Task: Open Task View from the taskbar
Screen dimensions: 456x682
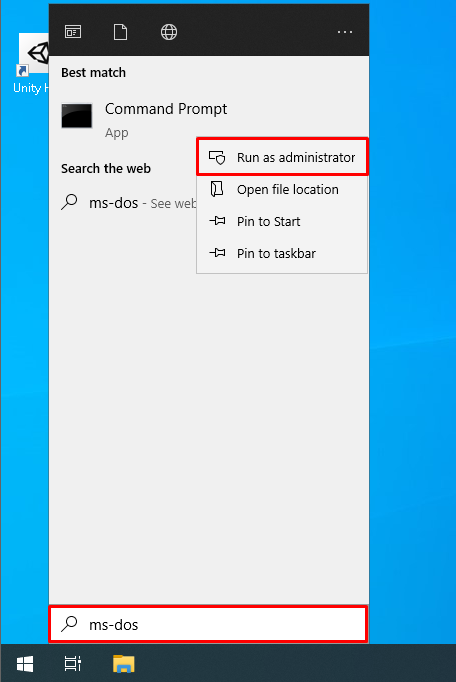Action: (73, 664)
